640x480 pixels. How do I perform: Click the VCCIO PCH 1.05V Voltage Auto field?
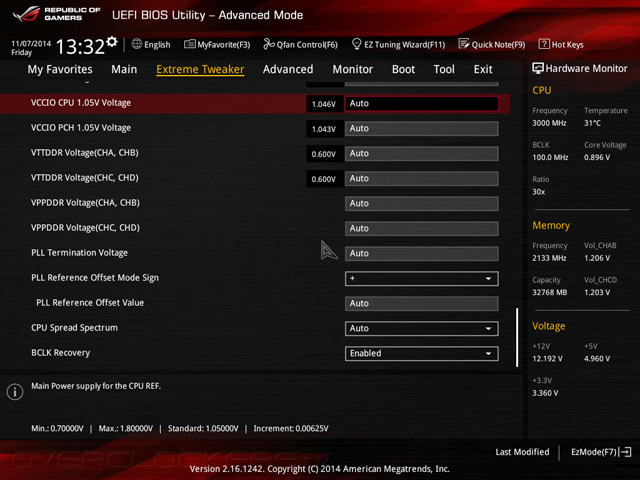pyautogui.click(x=421, y=129)
